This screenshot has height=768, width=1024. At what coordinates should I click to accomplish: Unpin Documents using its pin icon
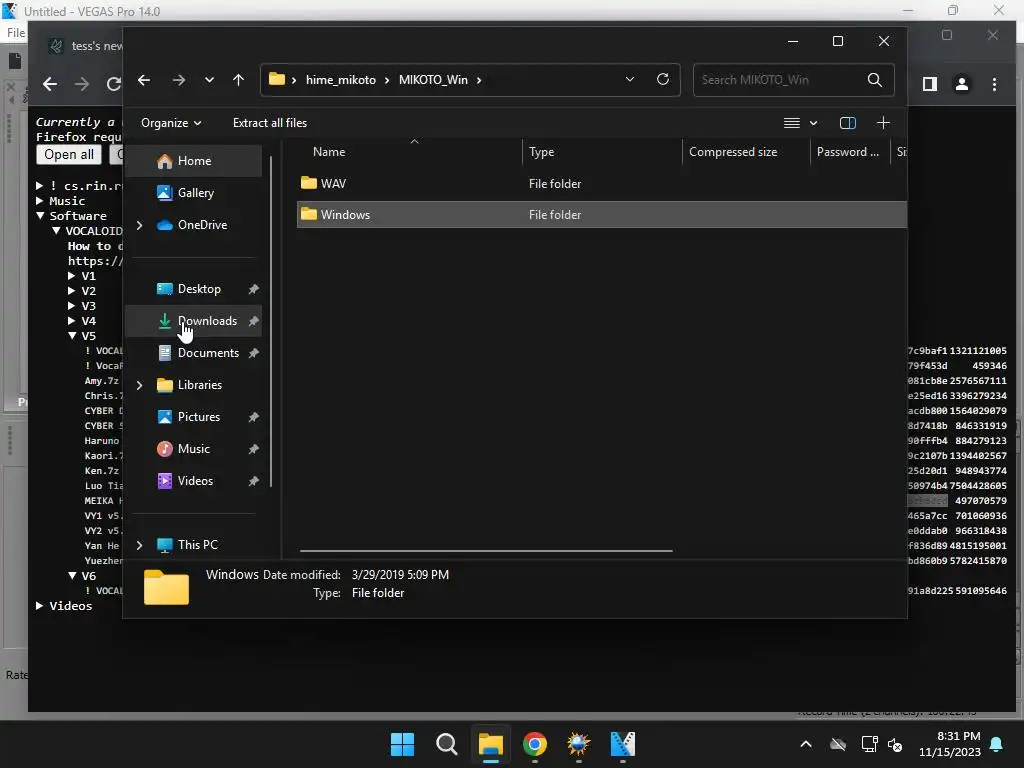[253, 353]
